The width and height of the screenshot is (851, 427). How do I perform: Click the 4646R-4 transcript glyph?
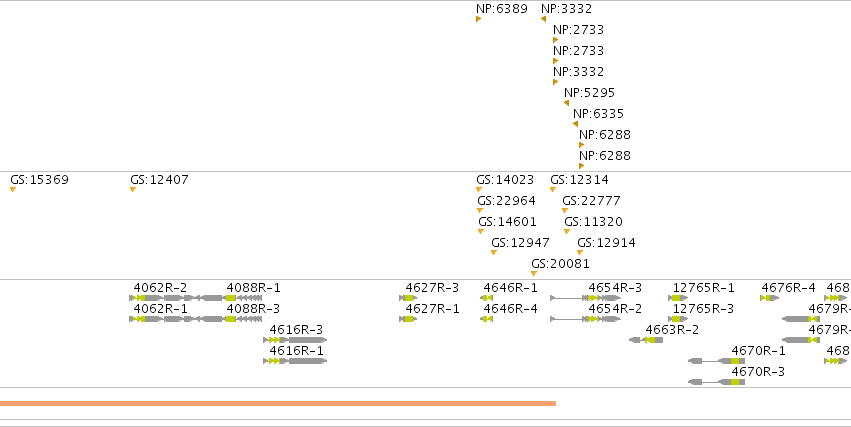[x=487, y=319]
